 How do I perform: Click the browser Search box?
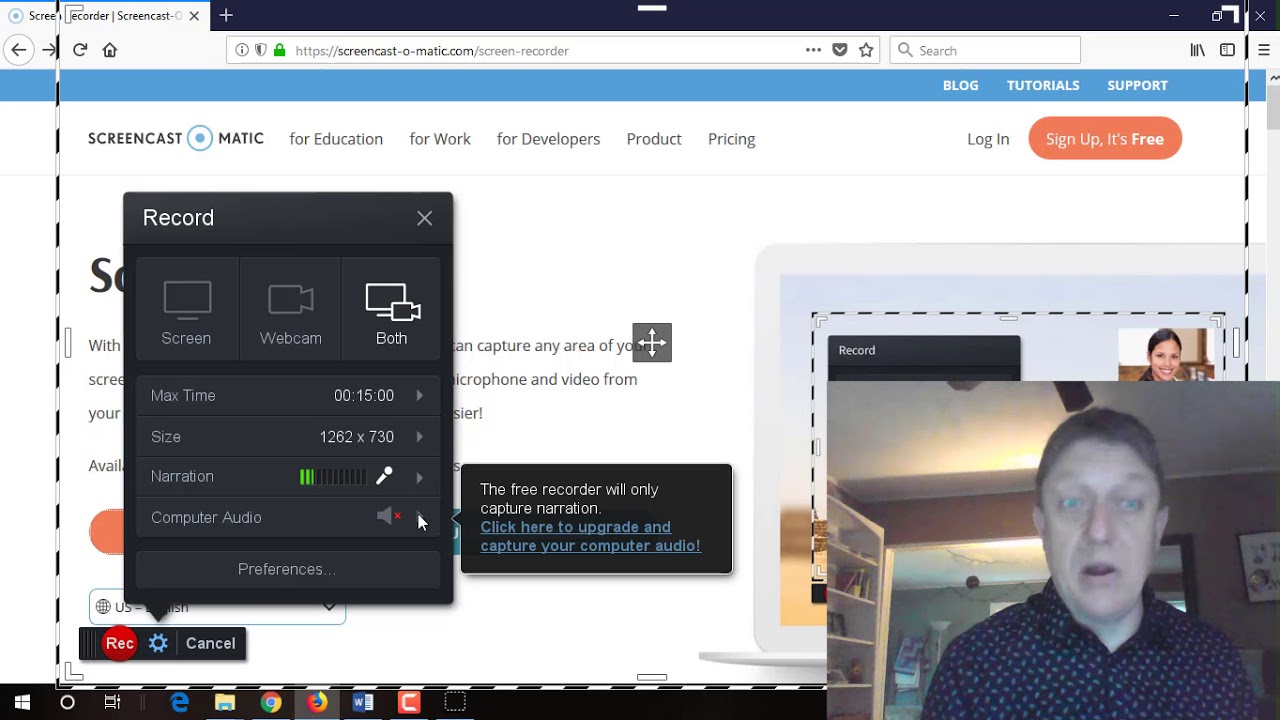[x=985, y=50]
